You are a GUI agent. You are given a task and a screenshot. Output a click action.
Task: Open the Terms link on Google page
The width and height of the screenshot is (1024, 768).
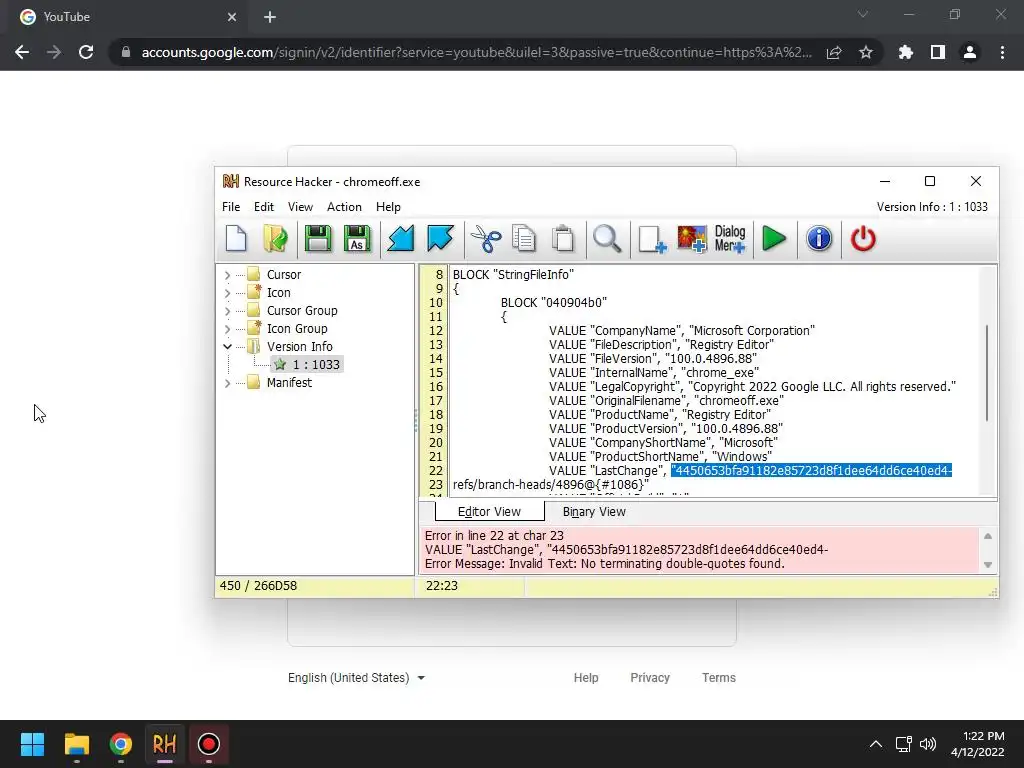click(718, 678)
